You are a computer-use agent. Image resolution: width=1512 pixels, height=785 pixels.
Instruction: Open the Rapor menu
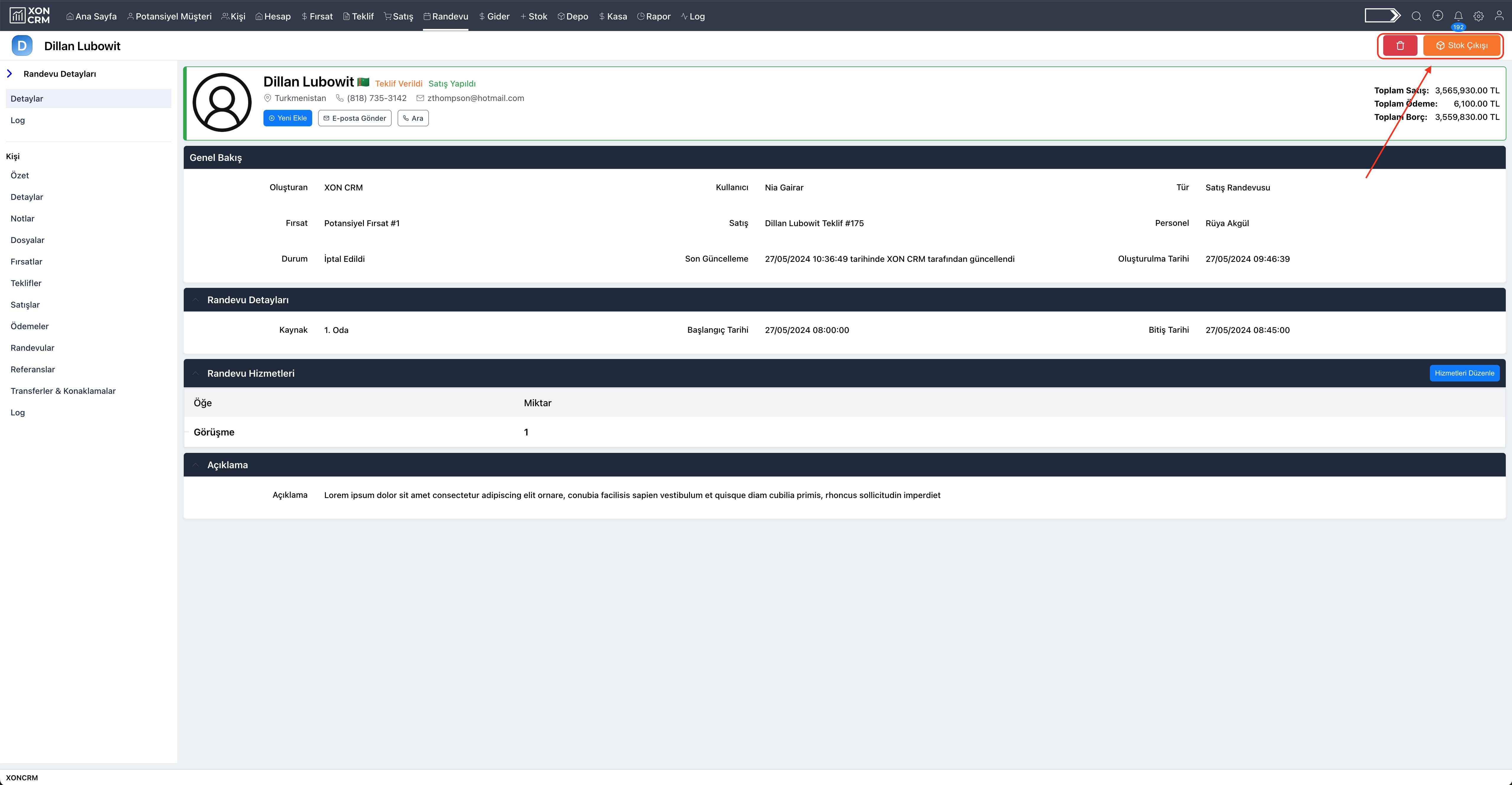click(654, 17)
